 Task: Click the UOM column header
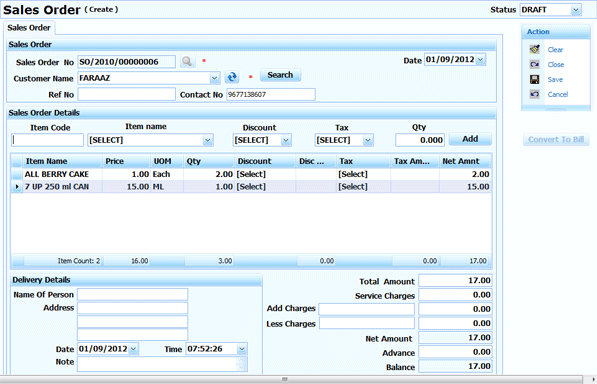(167, 161)
